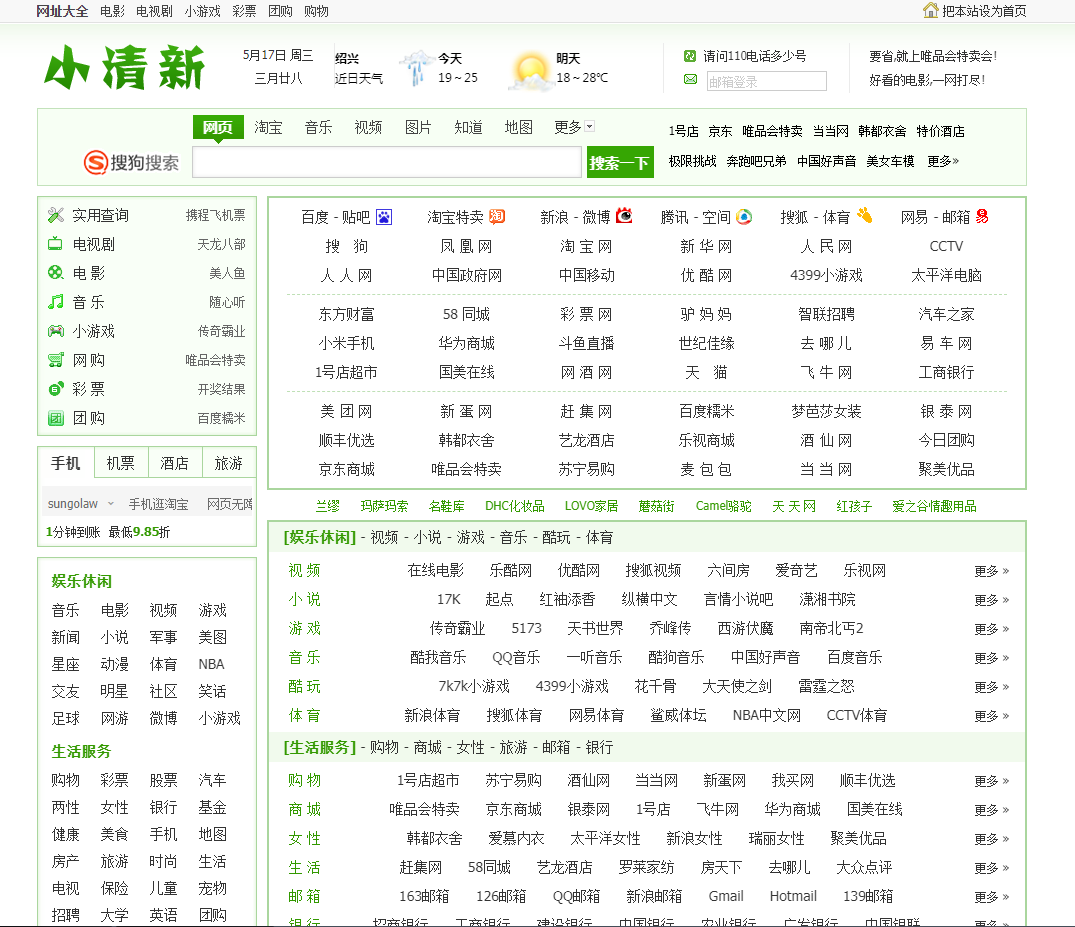Open the Gmail link in 邮箱 row
1075x927 pixels.
pyautogui.click(x=726, y=896)
